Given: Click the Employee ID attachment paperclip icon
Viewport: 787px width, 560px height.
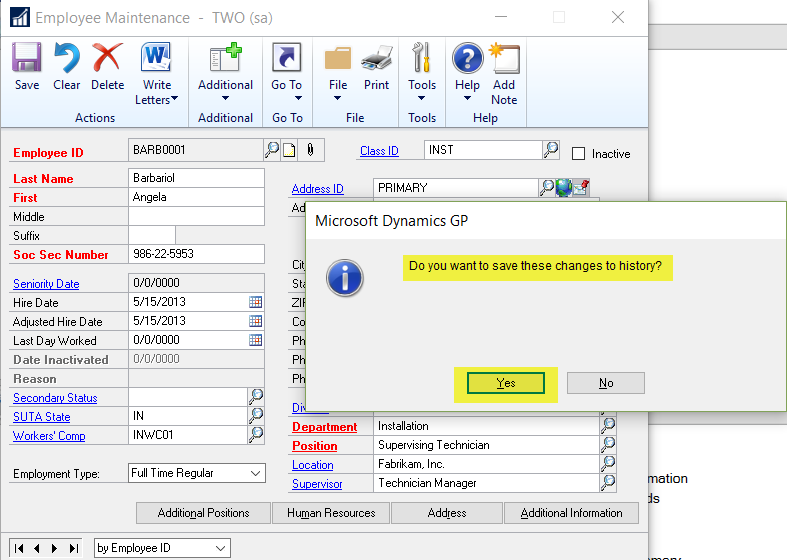Looking at the screenshot, I should click(310, 150).
